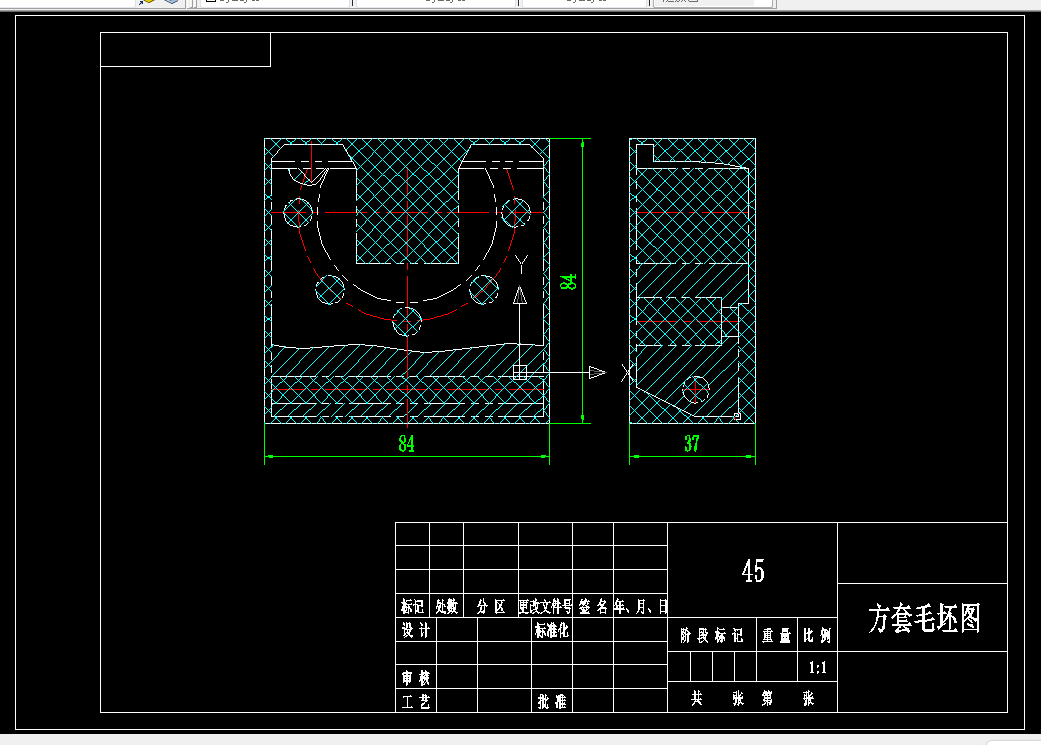This screenshot has height=745, width=1041.
Task: Click the 工艺 label in title block
Action: (x=416, y=701)
